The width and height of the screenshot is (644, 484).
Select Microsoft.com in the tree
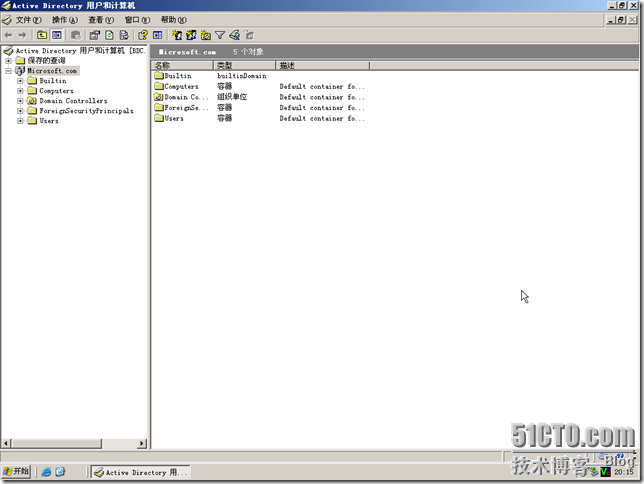tap(52, 71)
